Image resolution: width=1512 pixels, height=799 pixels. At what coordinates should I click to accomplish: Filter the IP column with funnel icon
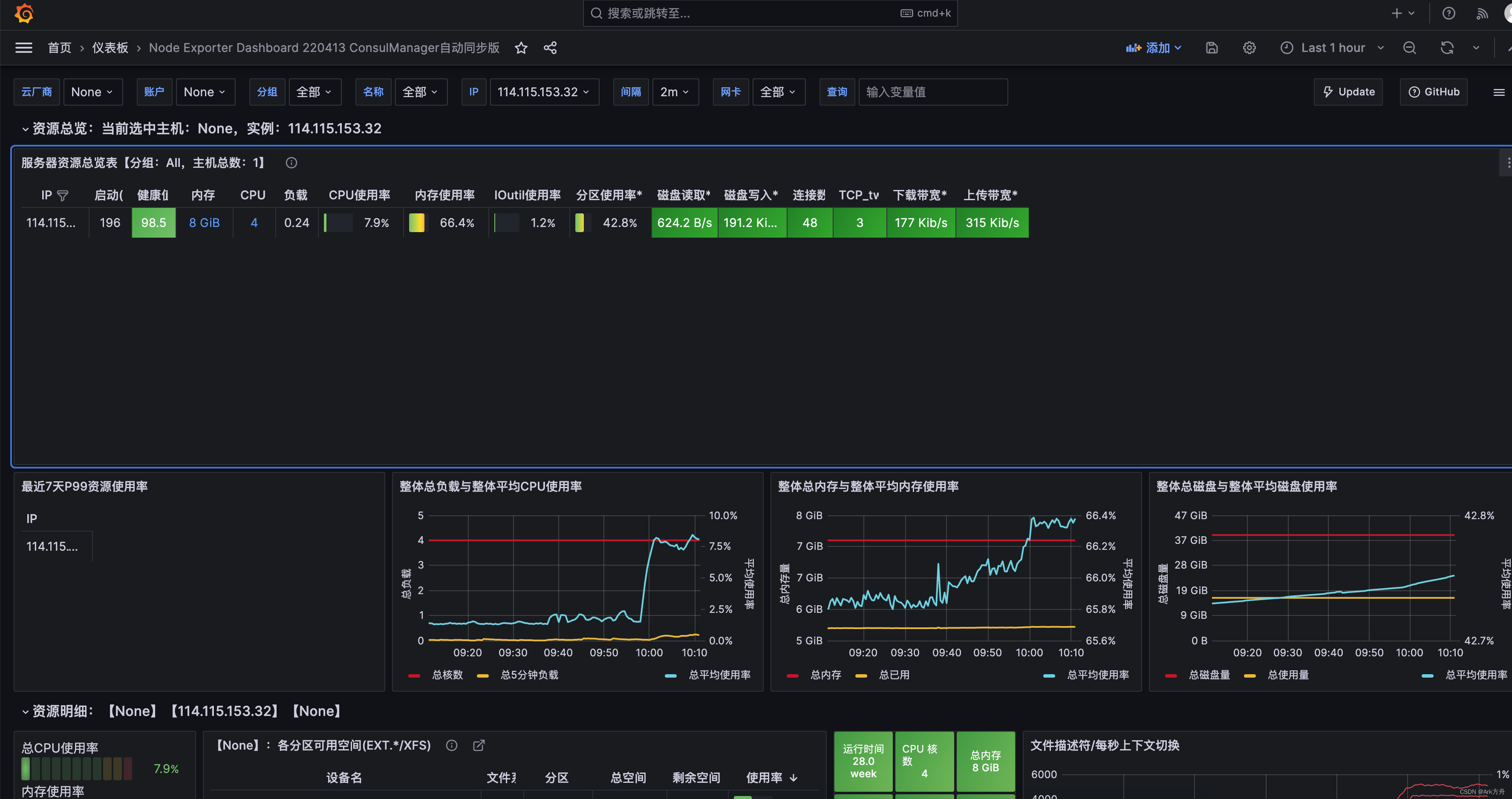click(63, 195)
